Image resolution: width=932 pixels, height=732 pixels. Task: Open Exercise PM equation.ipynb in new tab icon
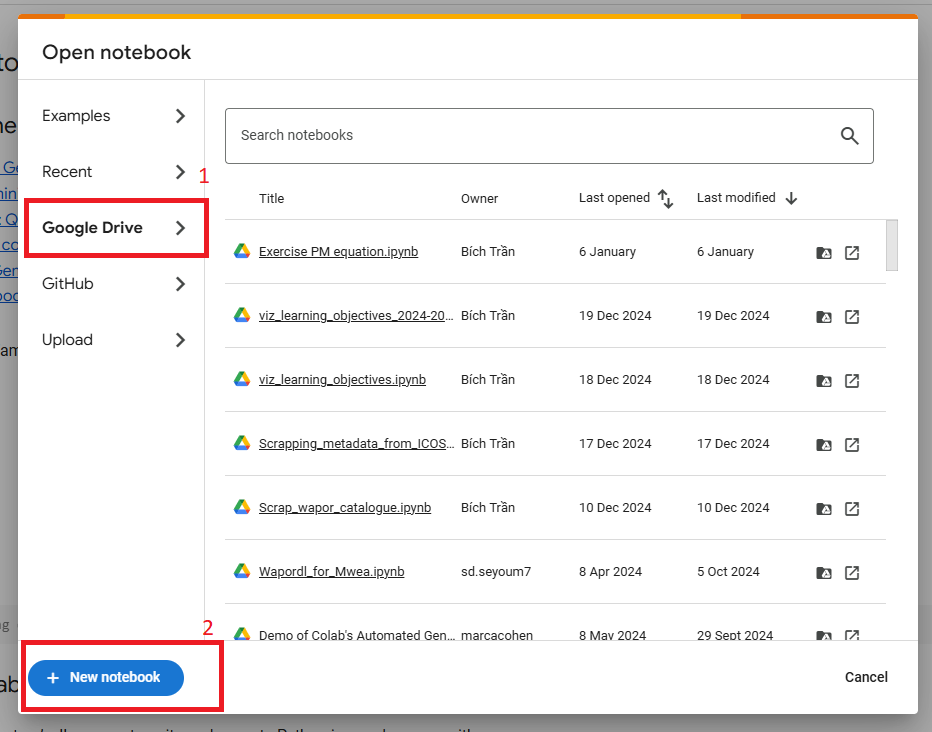tap(852, 253)
